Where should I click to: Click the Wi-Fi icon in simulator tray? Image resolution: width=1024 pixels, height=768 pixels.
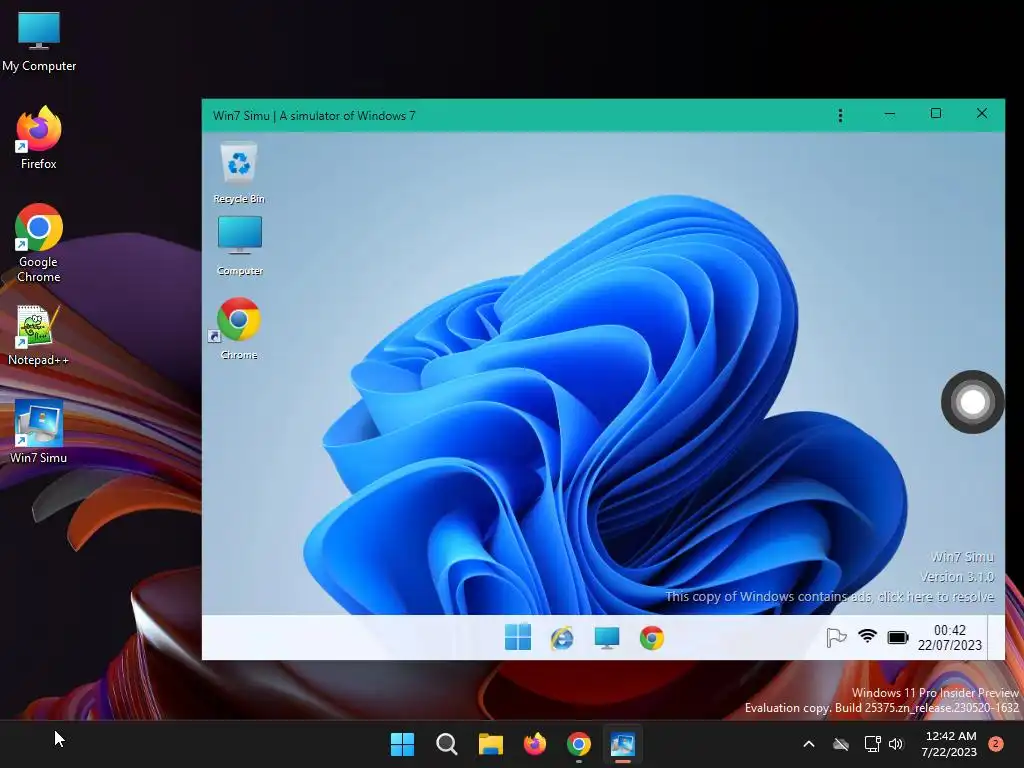click(867, 636)
